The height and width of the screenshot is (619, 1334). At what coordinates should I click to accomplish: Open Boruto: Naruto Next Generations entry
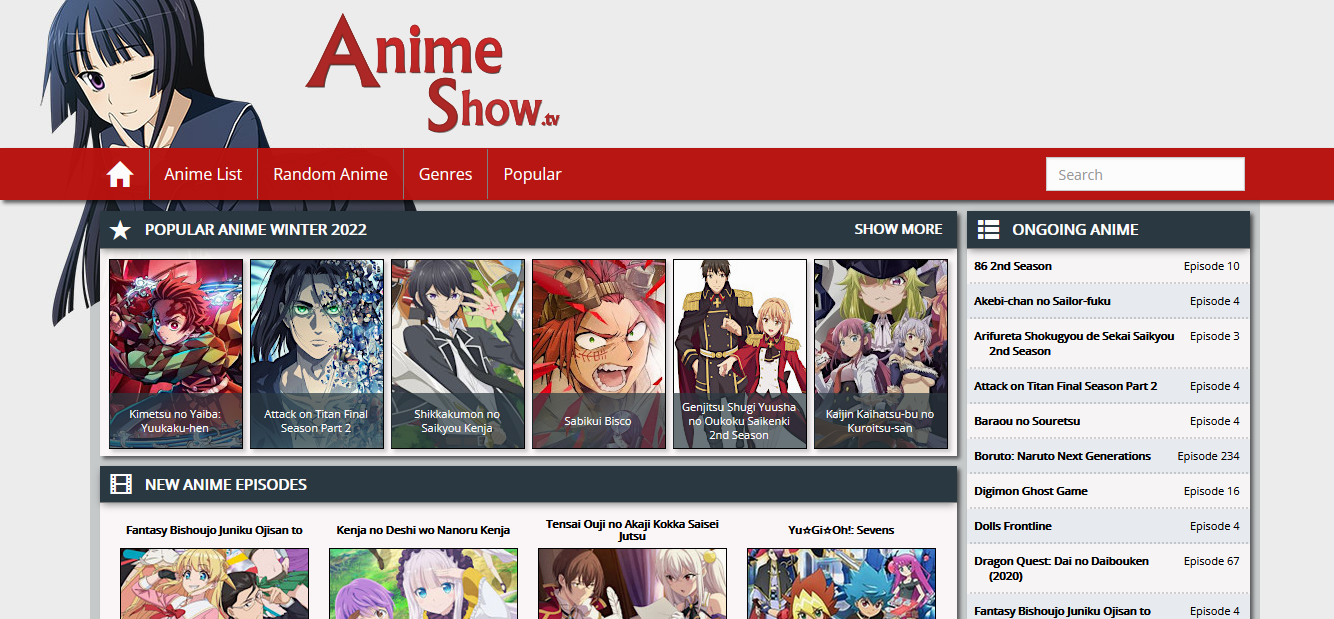(x=1062, y=456)
